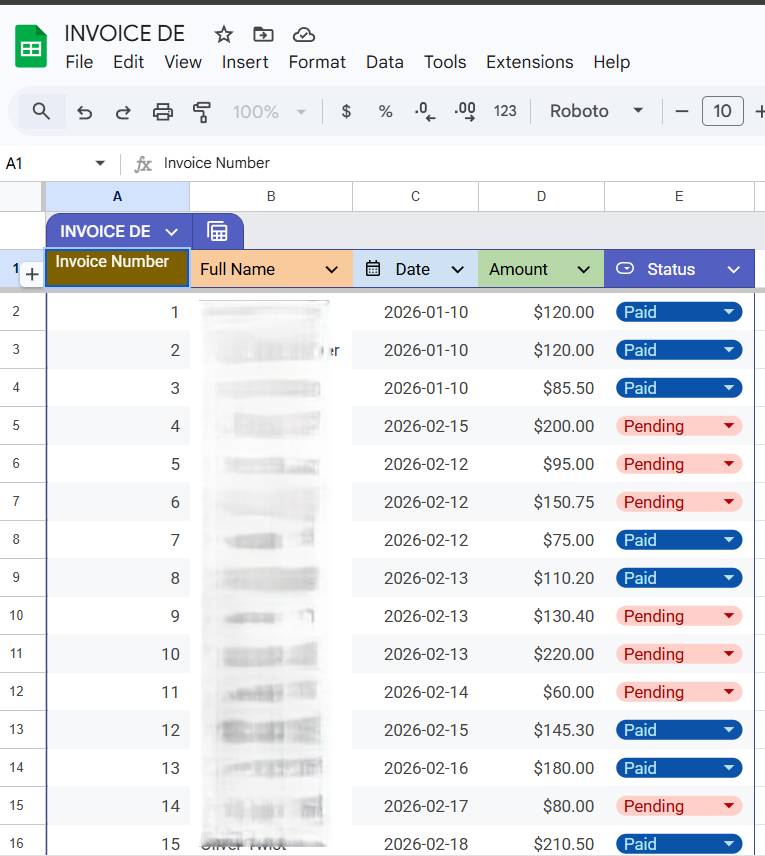Click the formula bar text Invoice Number
The width and height of the screenshot is (765, 856).
tap(217, 163)
